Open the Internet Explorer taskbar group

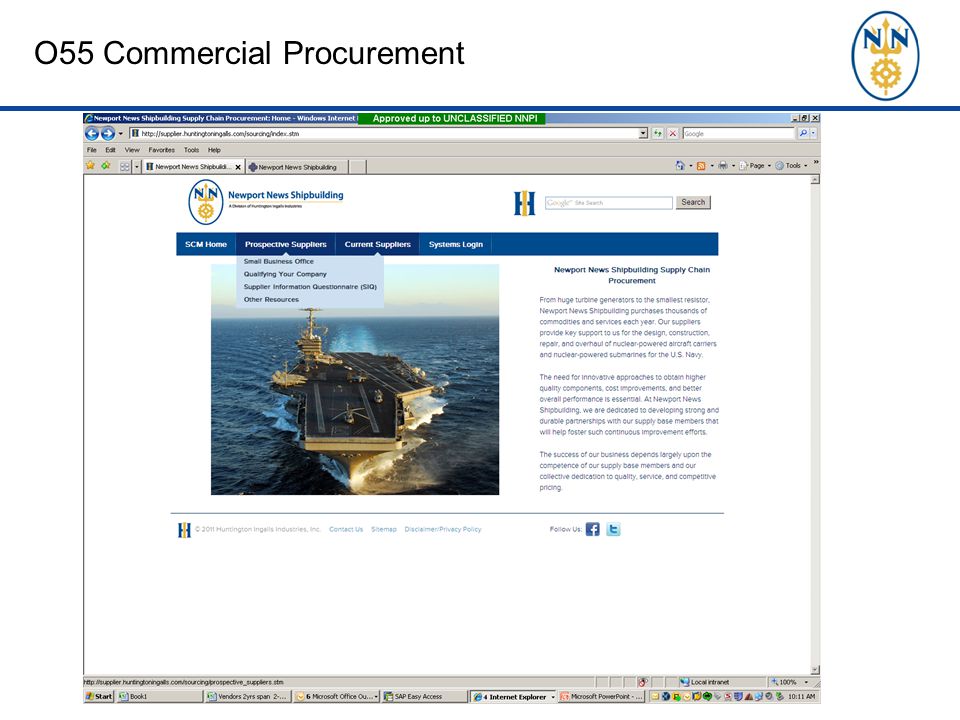(x=514, y=696)
